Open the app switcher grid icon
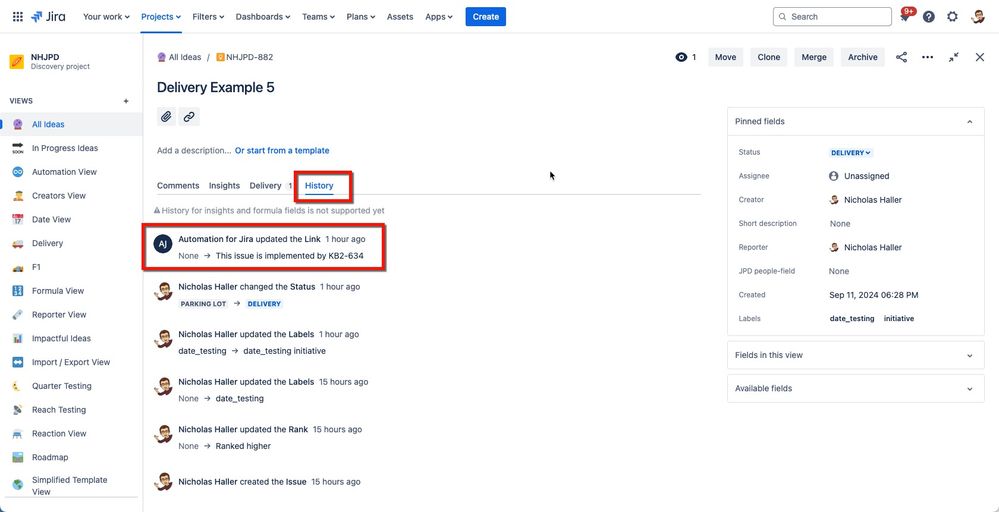Screen dimensions: 999x512 pos(18,17)
